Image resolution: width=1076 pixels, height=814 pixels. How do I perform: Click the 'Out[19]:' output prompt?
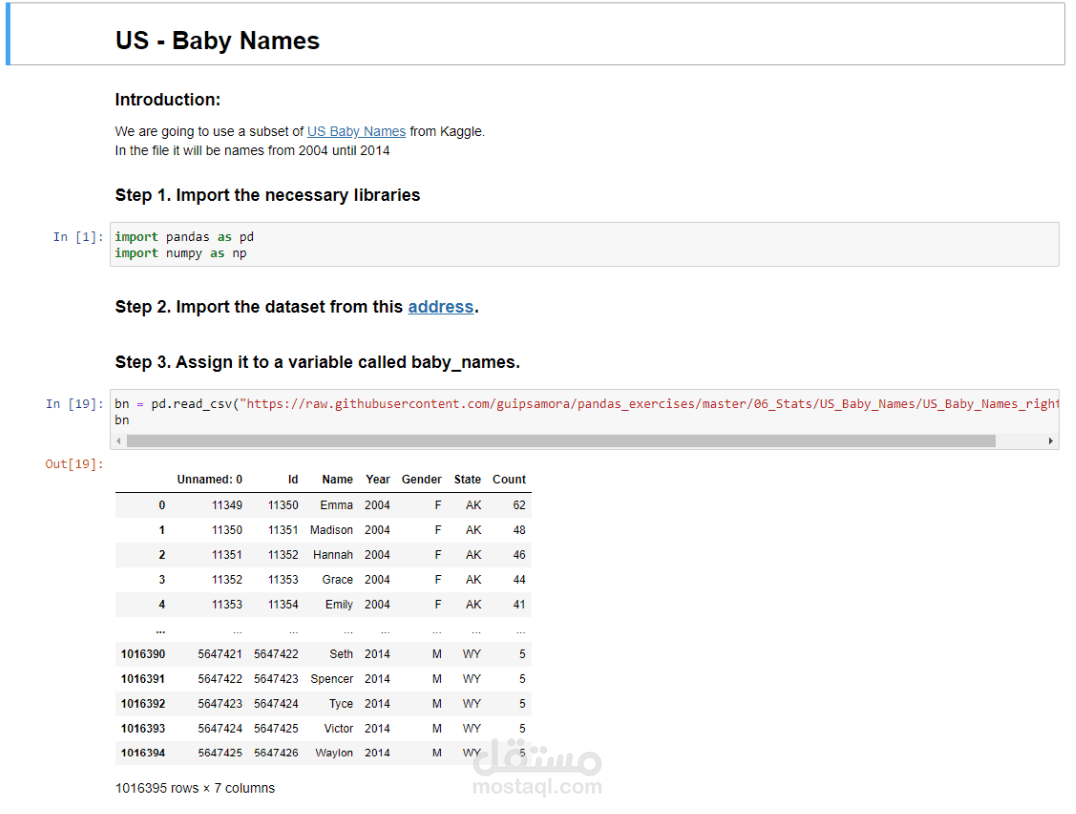(x=75, y=464)
